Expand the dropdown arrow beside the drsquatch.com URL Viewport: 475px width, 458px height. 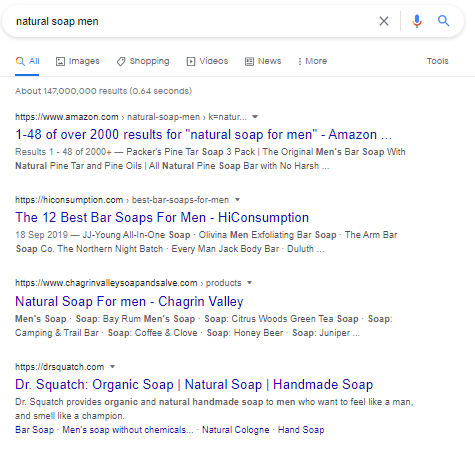(x=112, y=367)
